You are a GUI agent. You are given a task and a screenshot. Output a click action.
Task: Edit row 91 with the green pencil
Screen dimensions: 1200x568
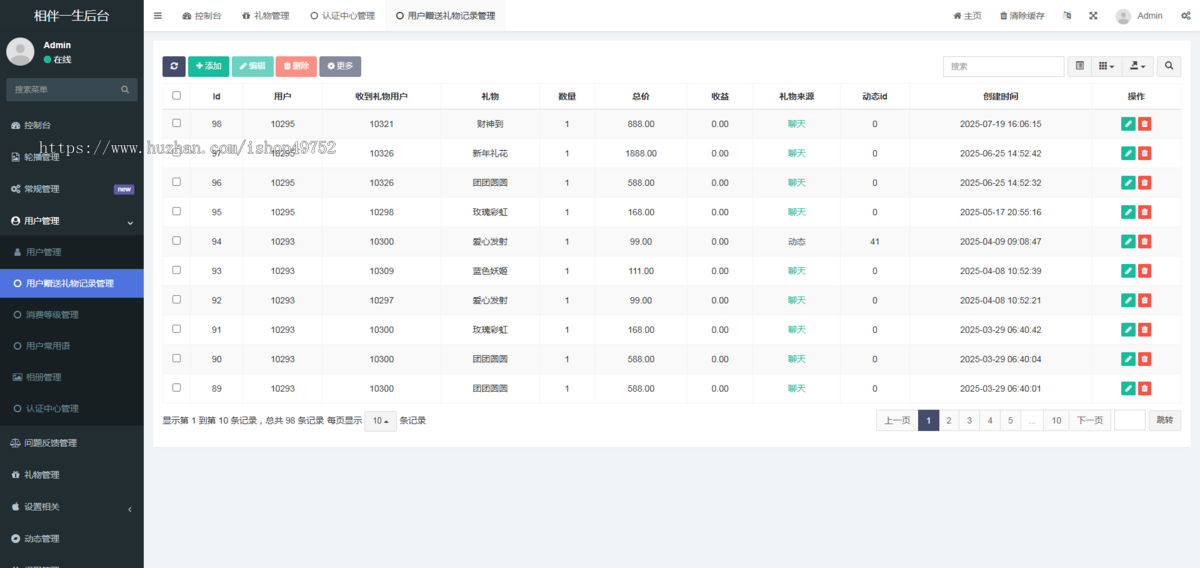coord(1128,329)
